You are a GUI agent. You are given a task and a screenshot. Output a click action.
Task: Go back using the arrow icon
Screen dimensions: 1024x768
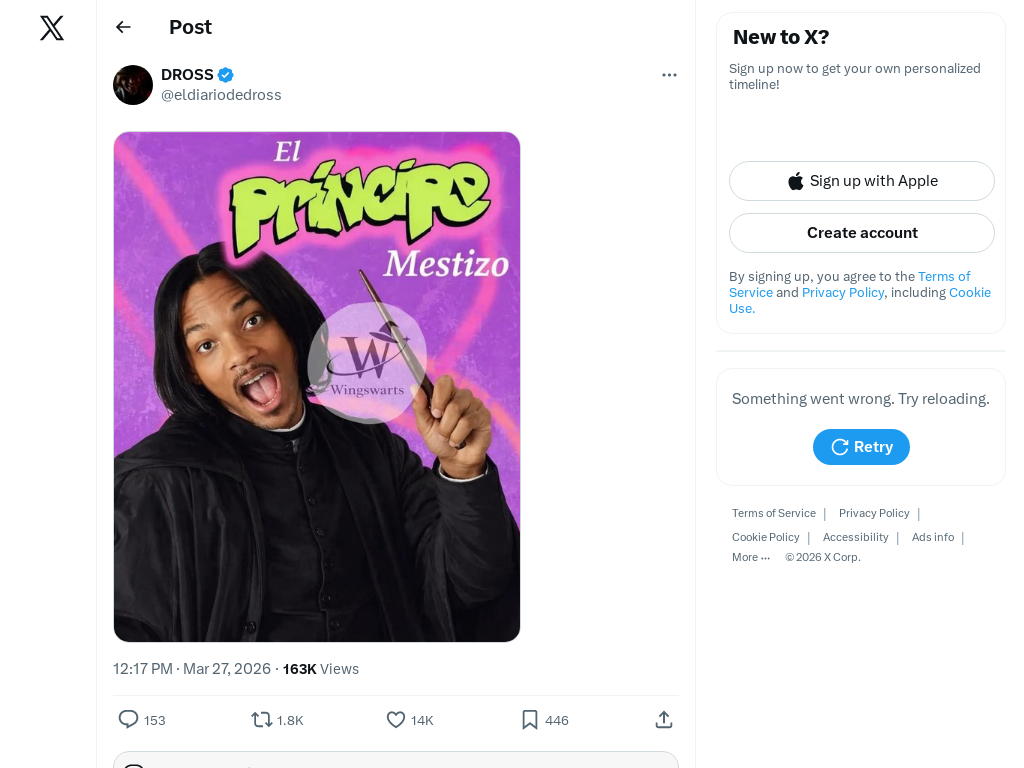123,27
